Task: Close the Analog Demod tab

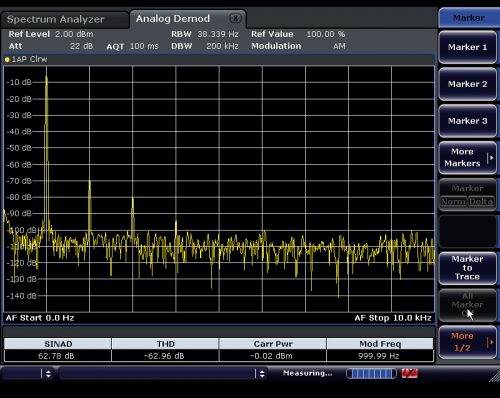Action: 235,18
